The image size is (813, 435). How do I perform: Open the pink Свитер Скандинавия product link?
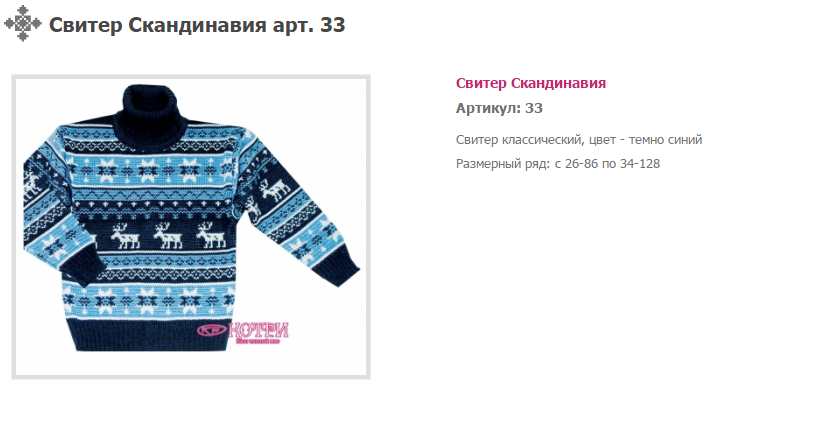(530, 83)
